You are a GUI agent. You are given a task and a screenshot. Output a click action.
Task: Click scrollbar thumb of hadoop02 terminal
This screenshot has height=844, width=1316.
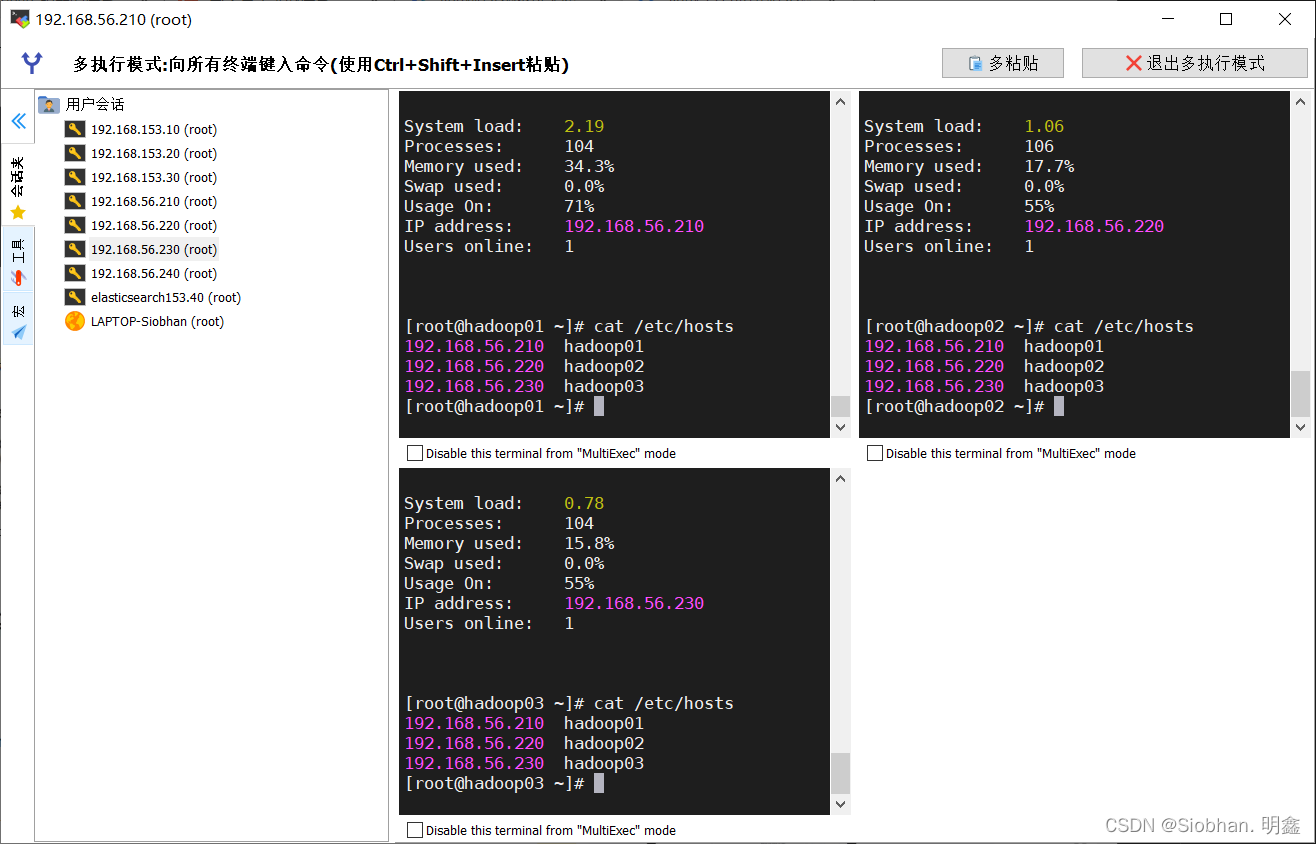click(1300, 393)
